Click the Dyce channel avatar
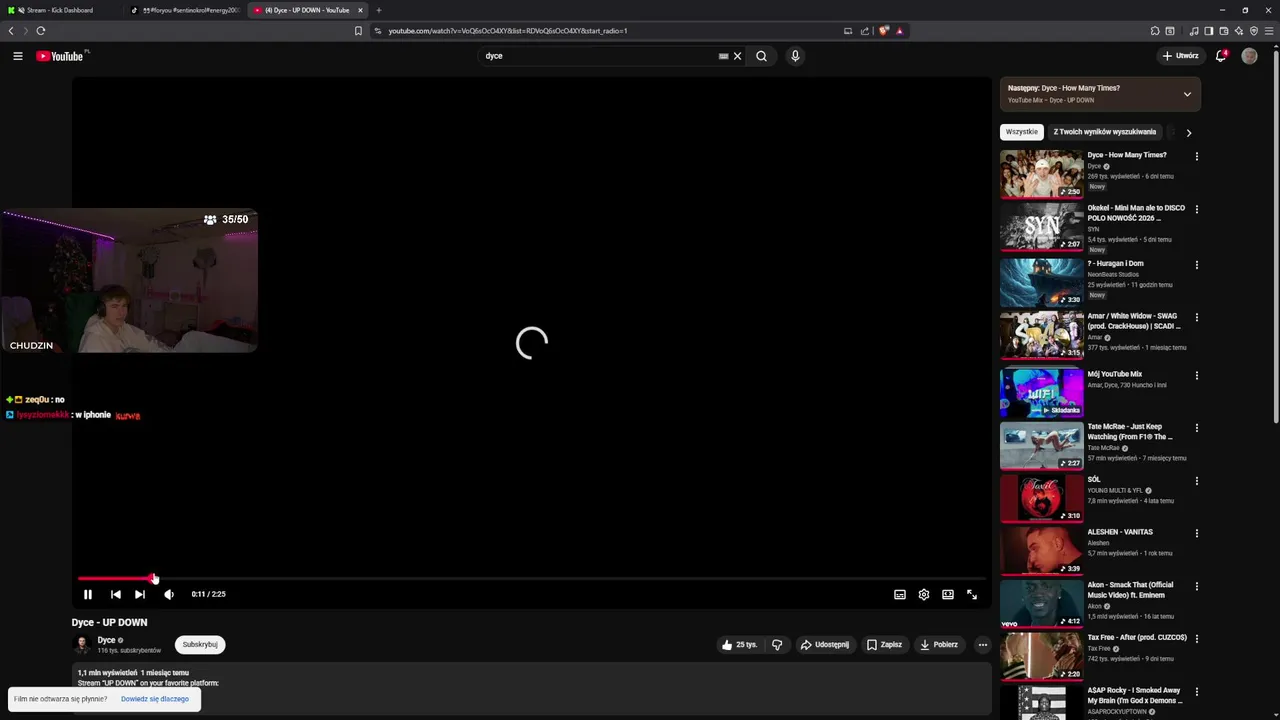This screenshot has width=1280, height=720. [x=82, y=645]
